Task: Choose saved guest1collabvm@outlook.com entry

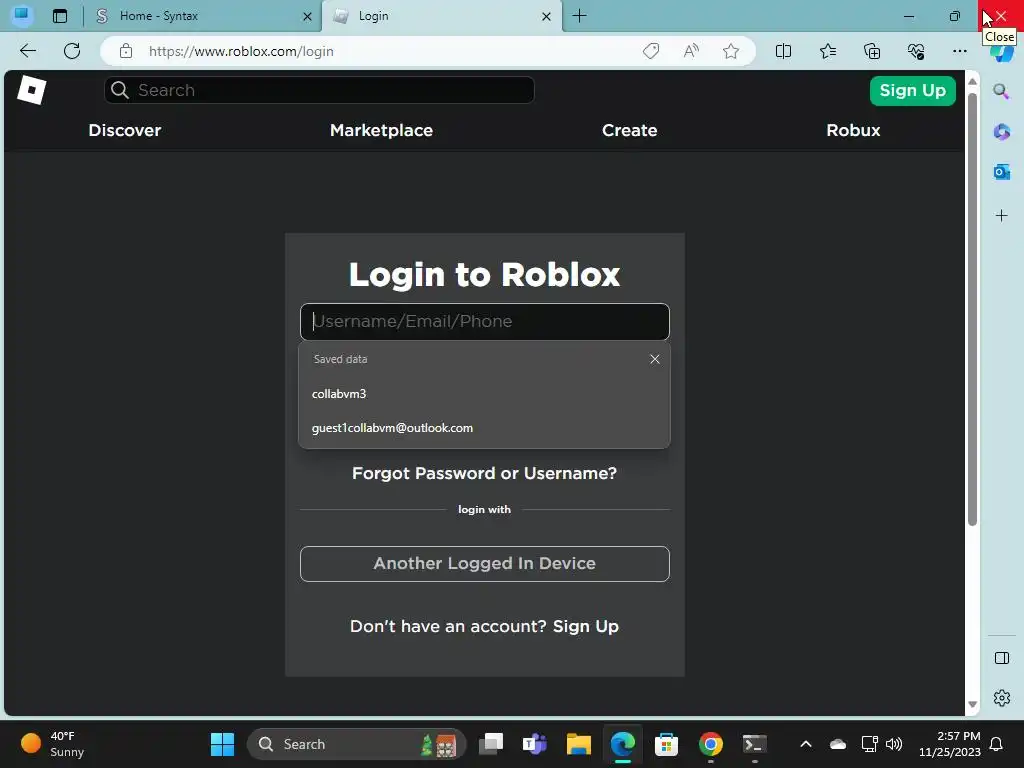Action: [x=484, y=428]
